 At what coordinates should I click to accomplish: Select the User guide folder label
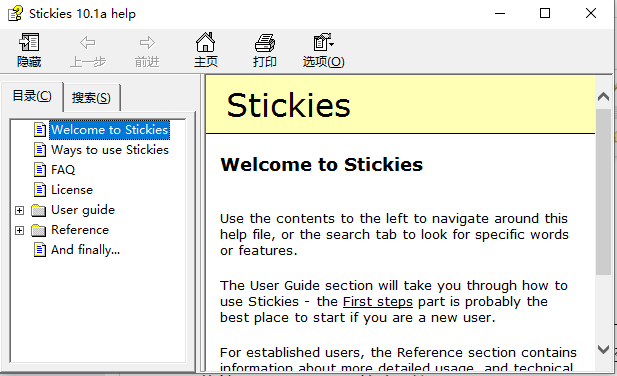[83, 210]
